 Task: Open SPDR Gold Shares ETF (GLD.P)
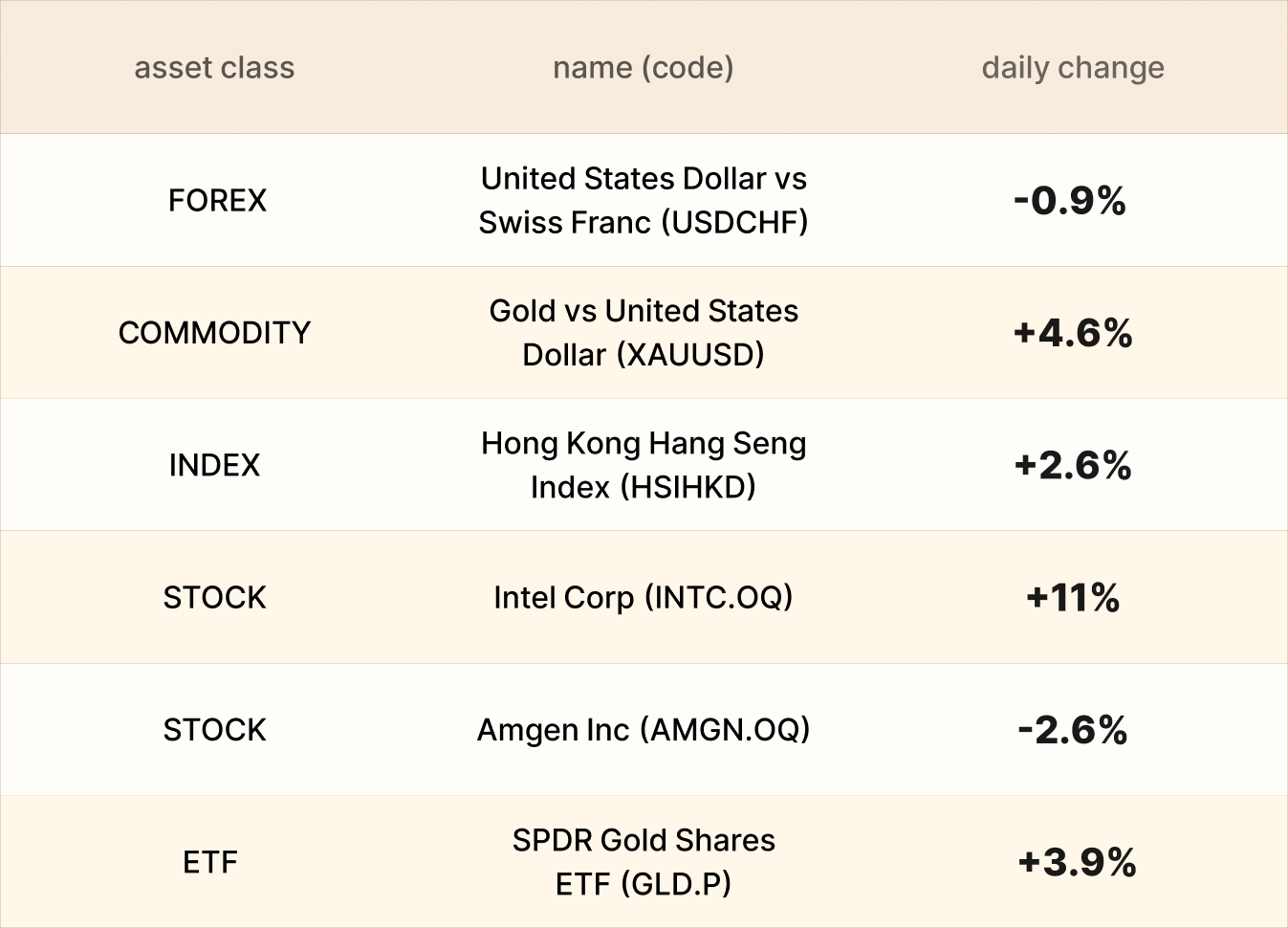coord(644,862)
